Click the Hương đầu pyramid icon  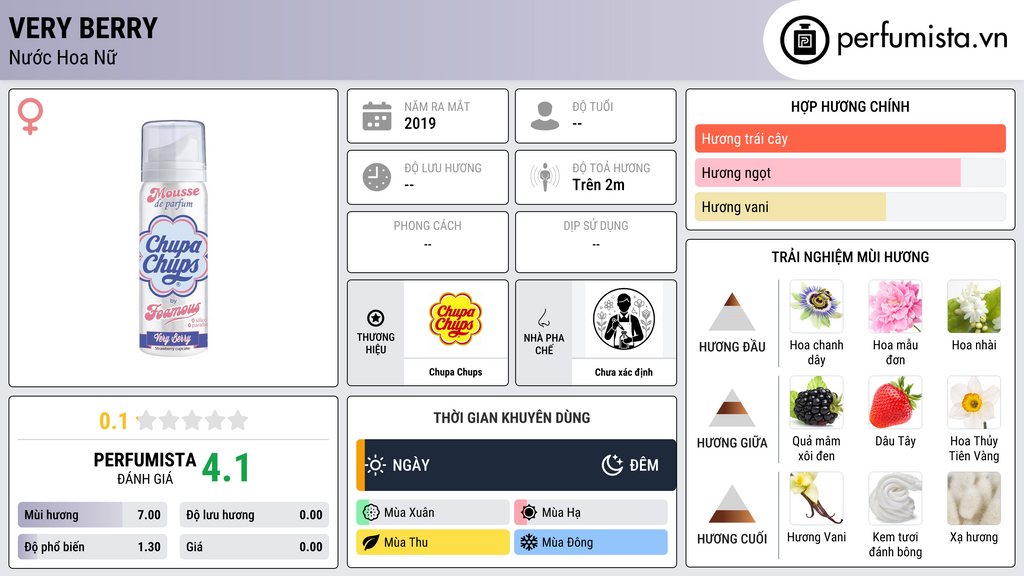pos(732,312)
